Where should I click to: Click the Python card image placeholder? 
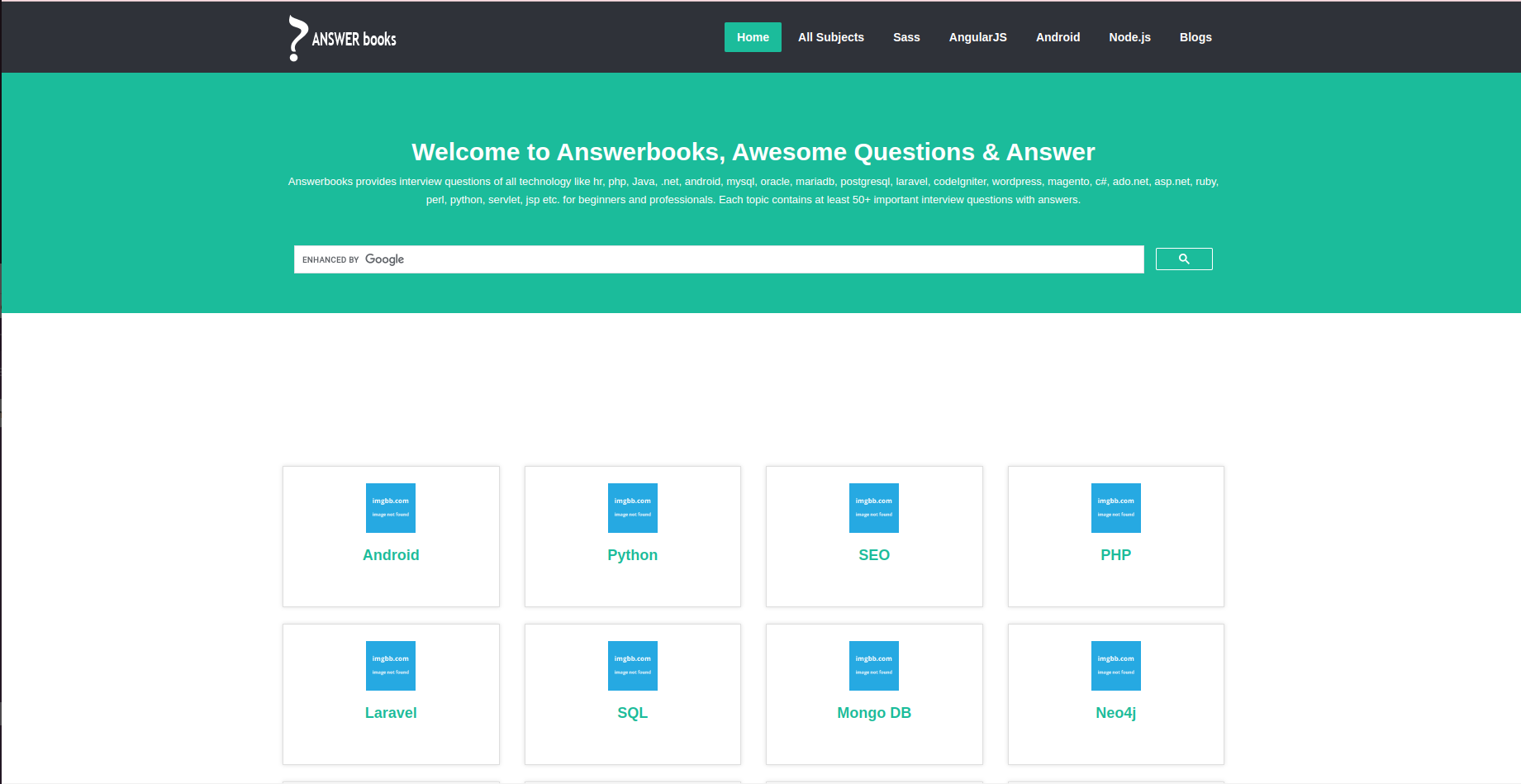632,508
